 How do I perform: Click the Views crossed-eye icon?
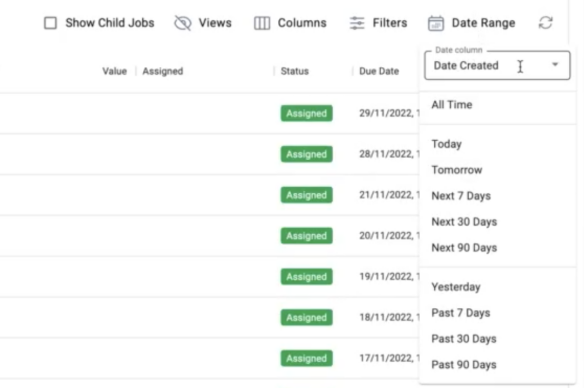click(x=182, y=23)
